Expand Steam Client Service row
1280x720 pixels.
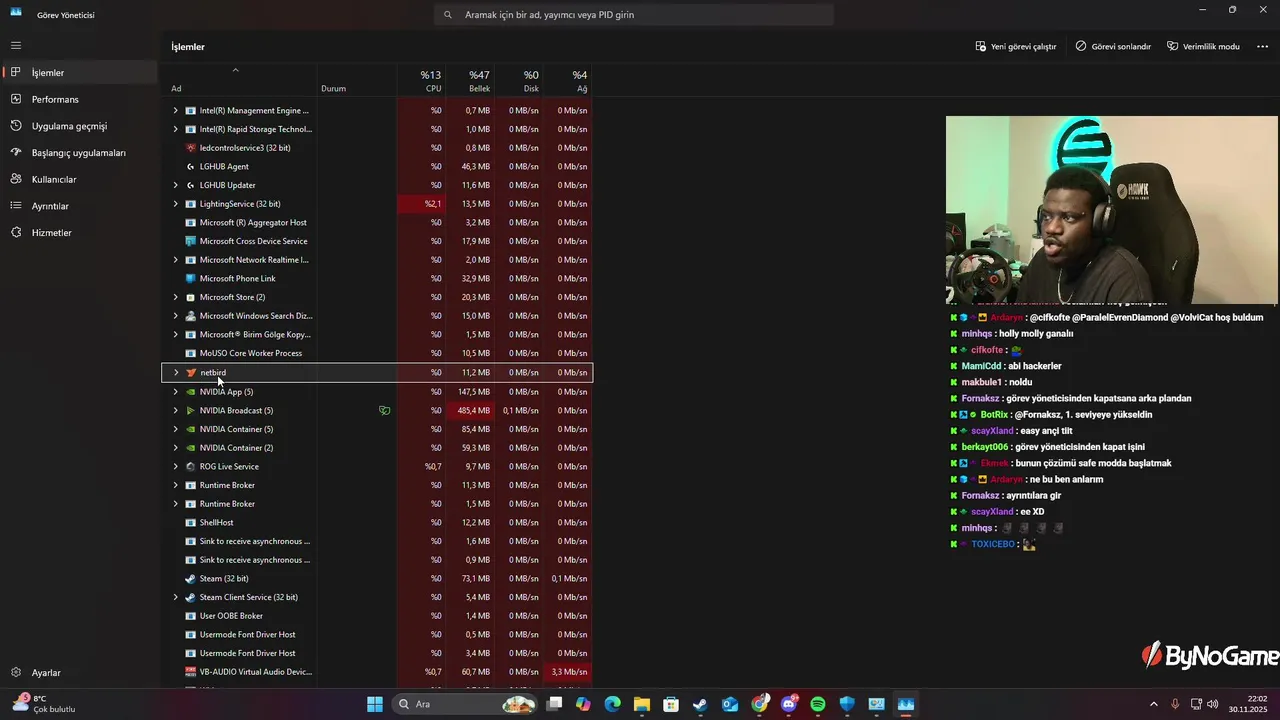pyautogui.click(x=176, y=597)
